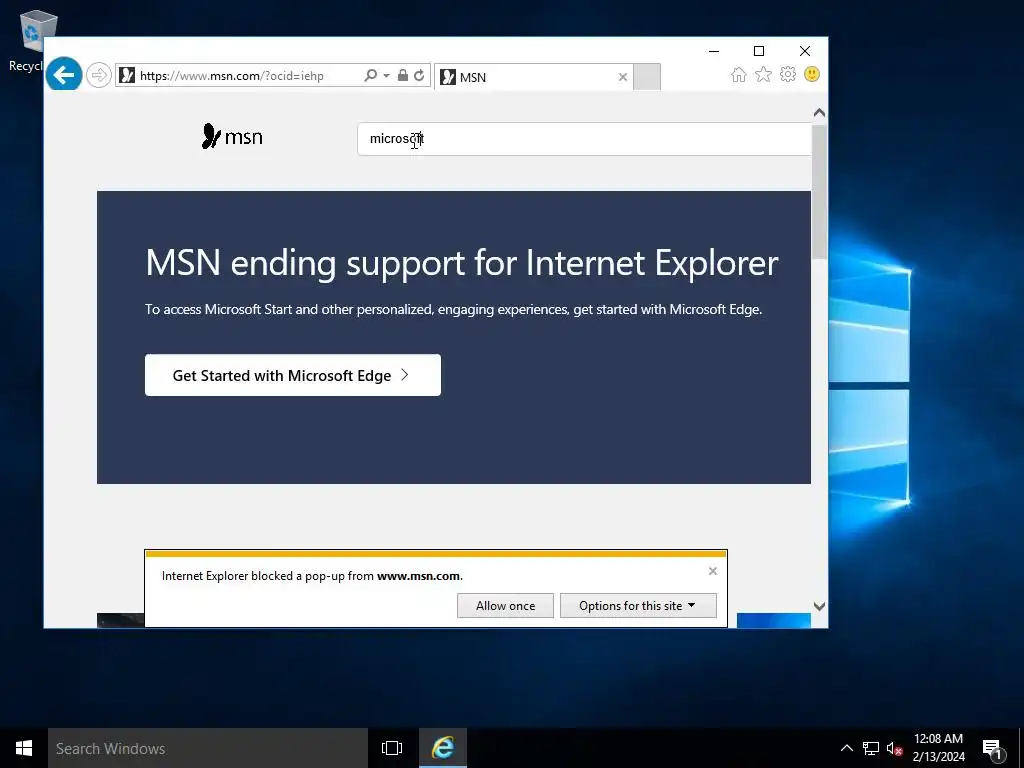Close the Internet Explorer window
The width and height of the screenshot is (1024, 768).
(805, 51)
